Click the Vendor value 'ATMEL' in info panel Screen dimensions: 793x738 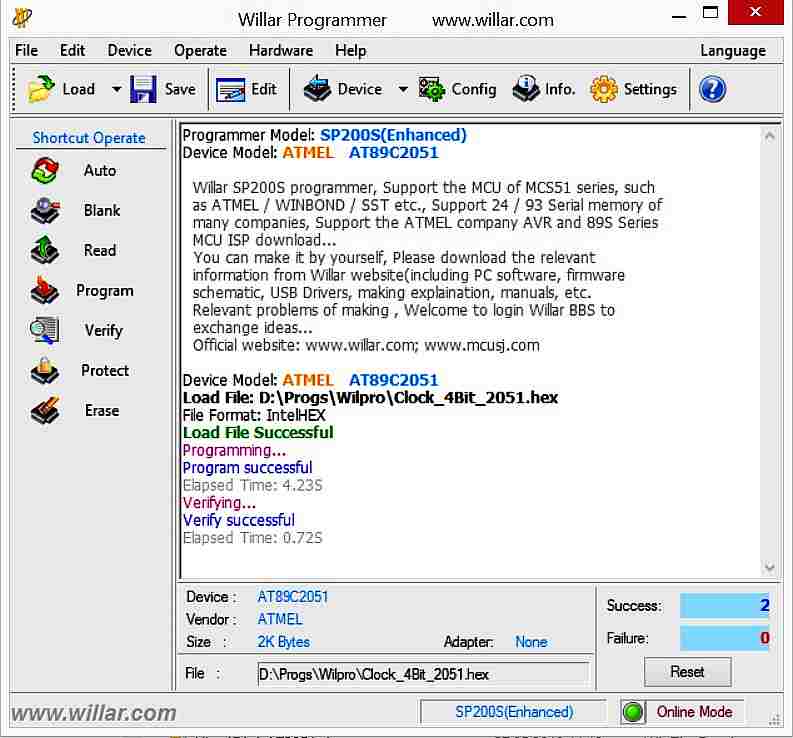(280, 619)
